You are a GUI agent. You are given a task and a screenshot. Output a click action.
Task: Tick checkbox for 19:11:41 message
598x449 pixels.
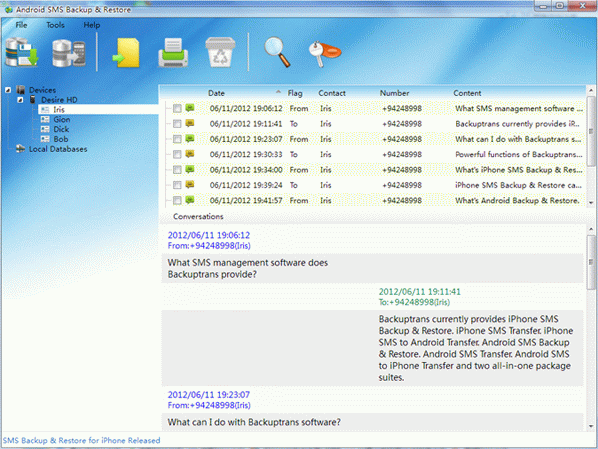[x=177, y=124]
